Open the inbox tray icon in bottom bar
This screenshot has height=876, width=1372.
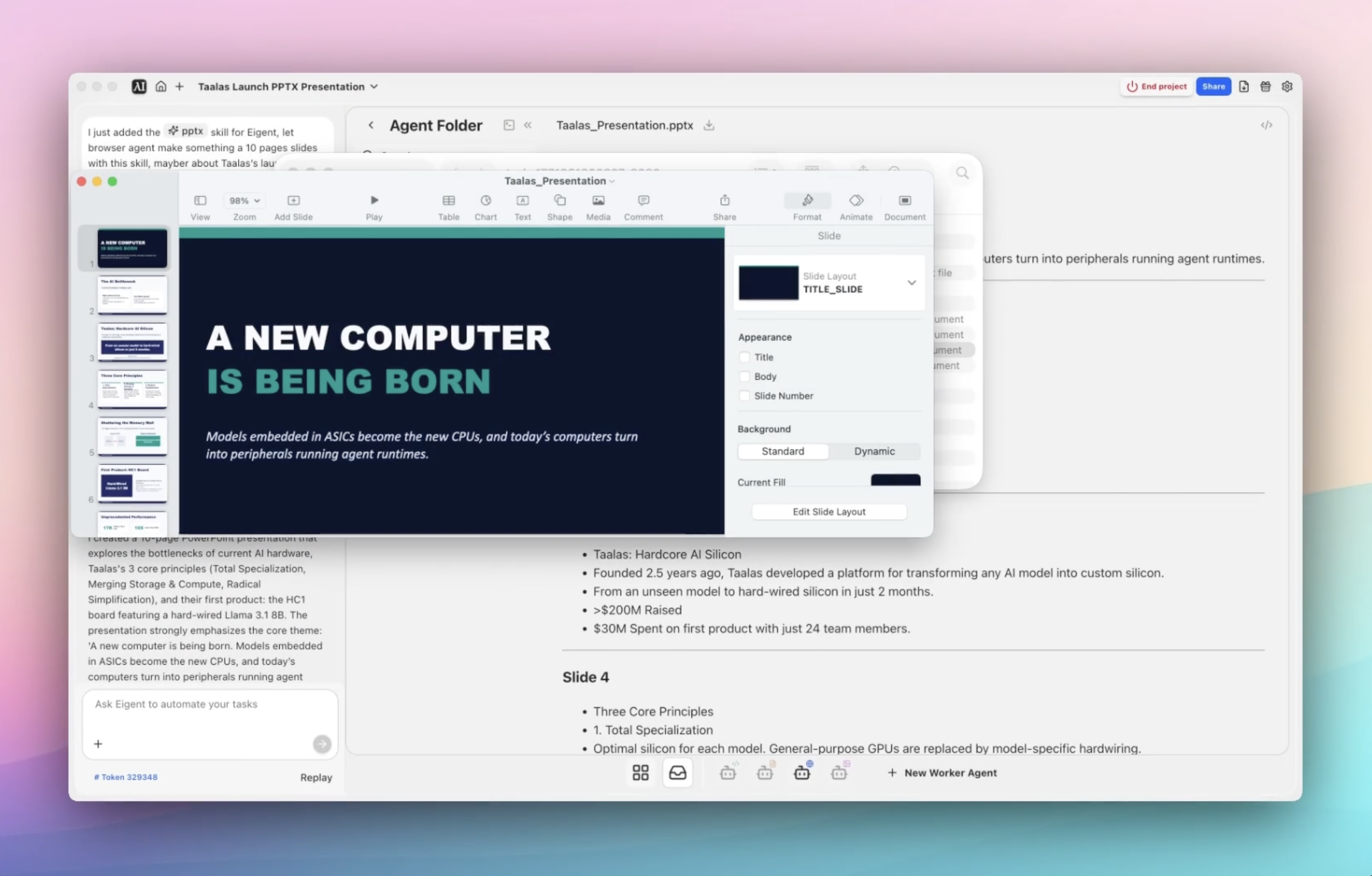click(678, 774)
